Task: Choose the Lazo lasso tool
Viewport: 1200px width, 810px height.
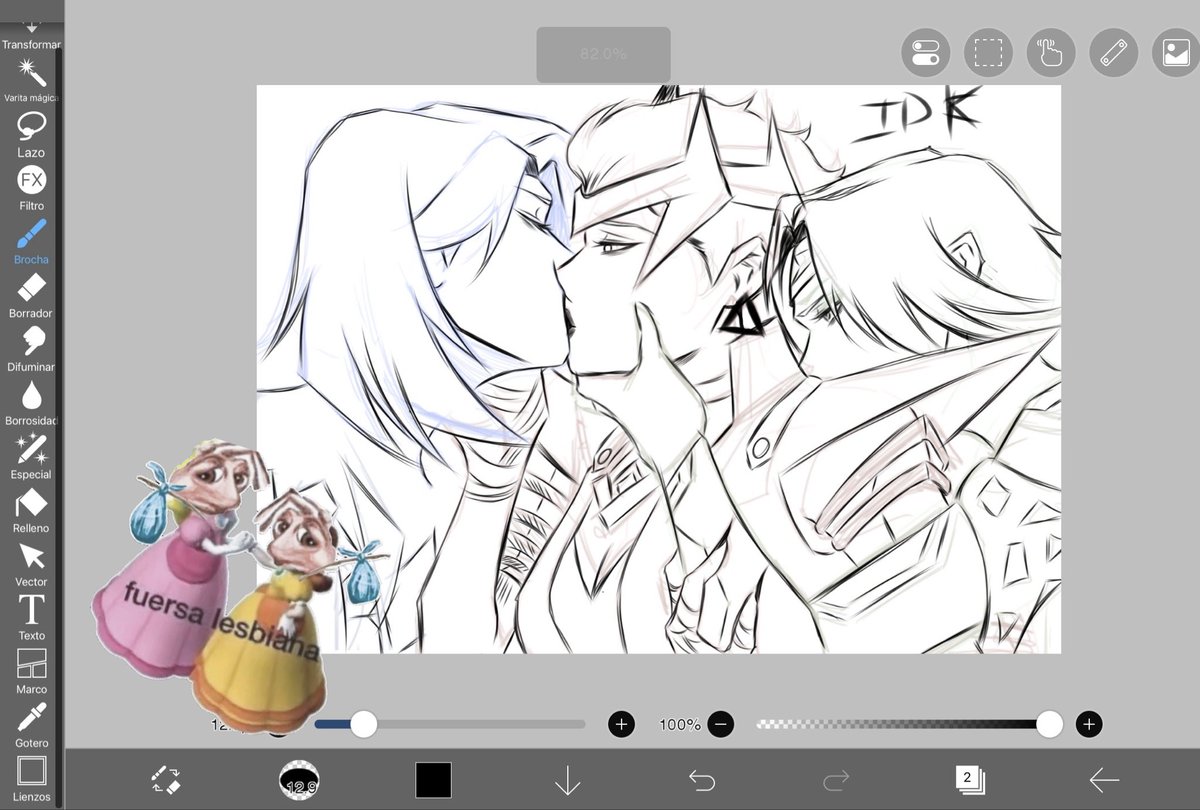Action: 31,134
